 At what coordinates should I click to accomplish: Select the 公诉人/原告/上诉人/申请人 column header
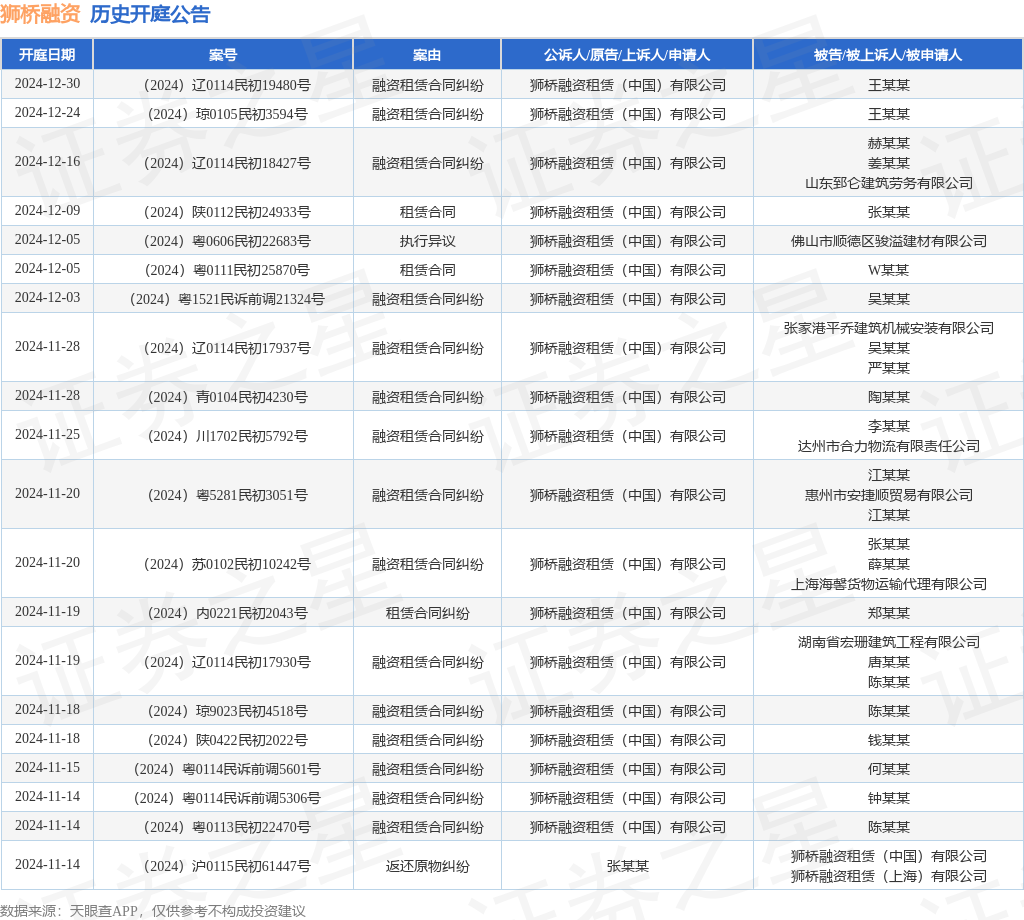(627, 55)
